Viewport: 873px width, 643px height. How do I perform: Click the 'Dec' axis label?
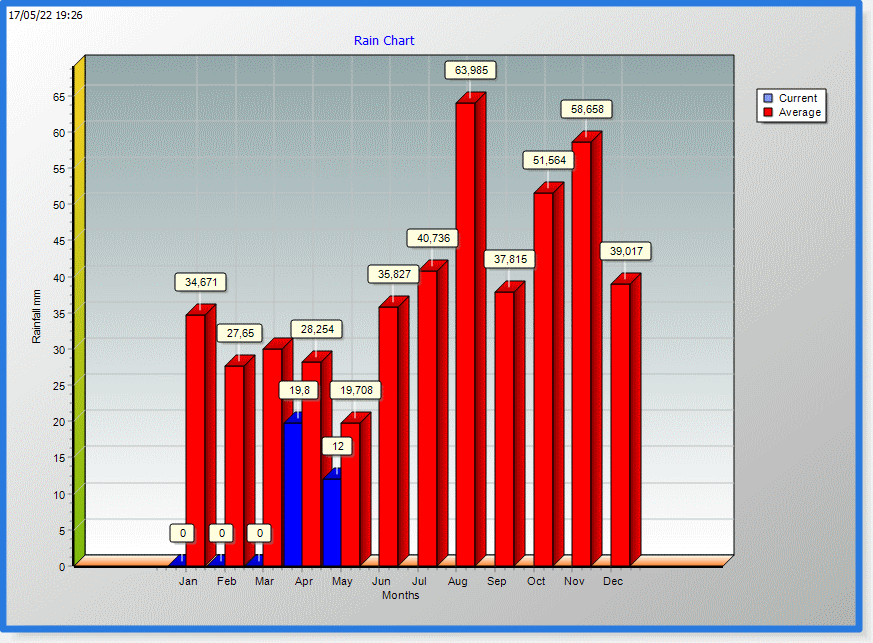pos(613,581)
